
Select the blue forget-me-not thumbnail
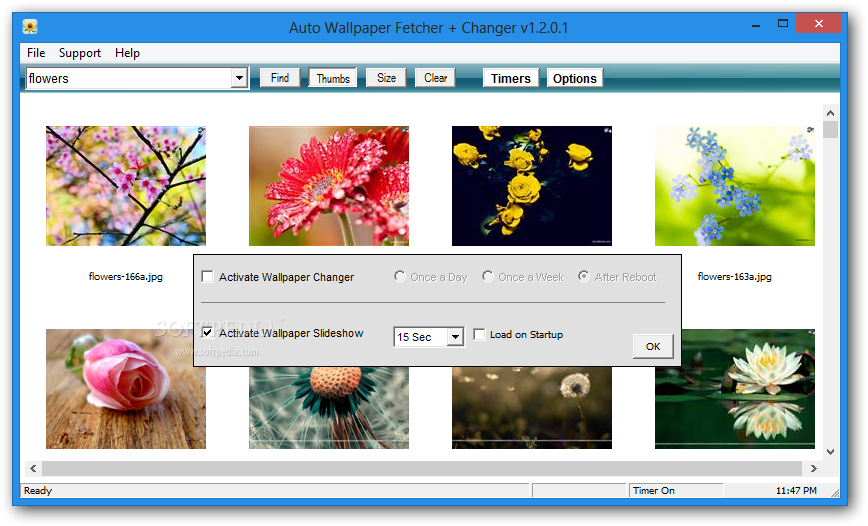coord(735,186)
